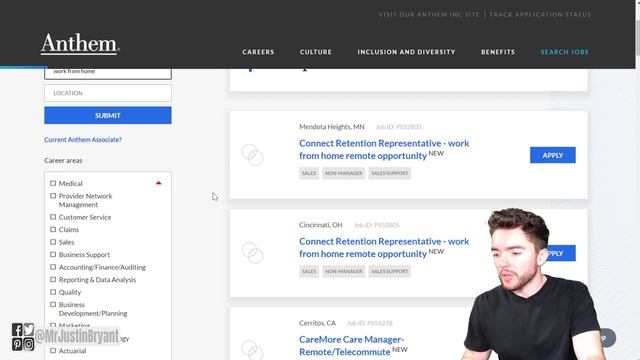Image resolution: width=640 pixels, height=360 pixels.
Task: Click the Cincinnati, OH location text
Action: [321, 225]
